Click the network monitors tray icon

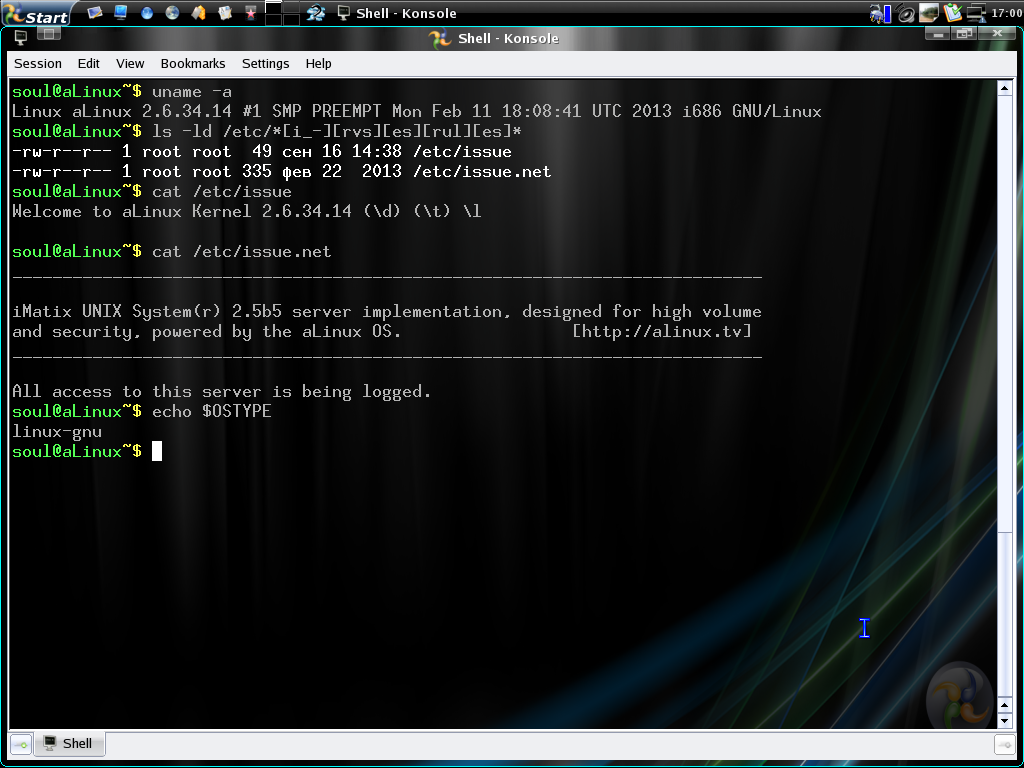tap(976, 13)
